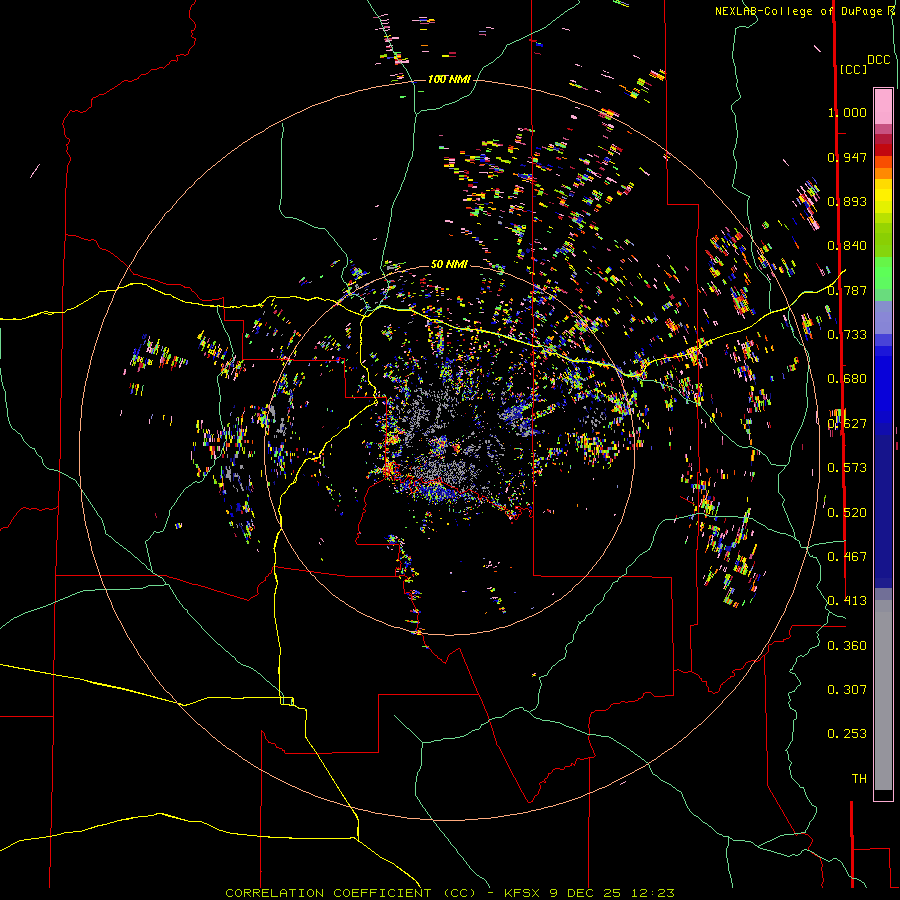
Task: Click the bright green color bar segment
Action: (x=883, y=273)
